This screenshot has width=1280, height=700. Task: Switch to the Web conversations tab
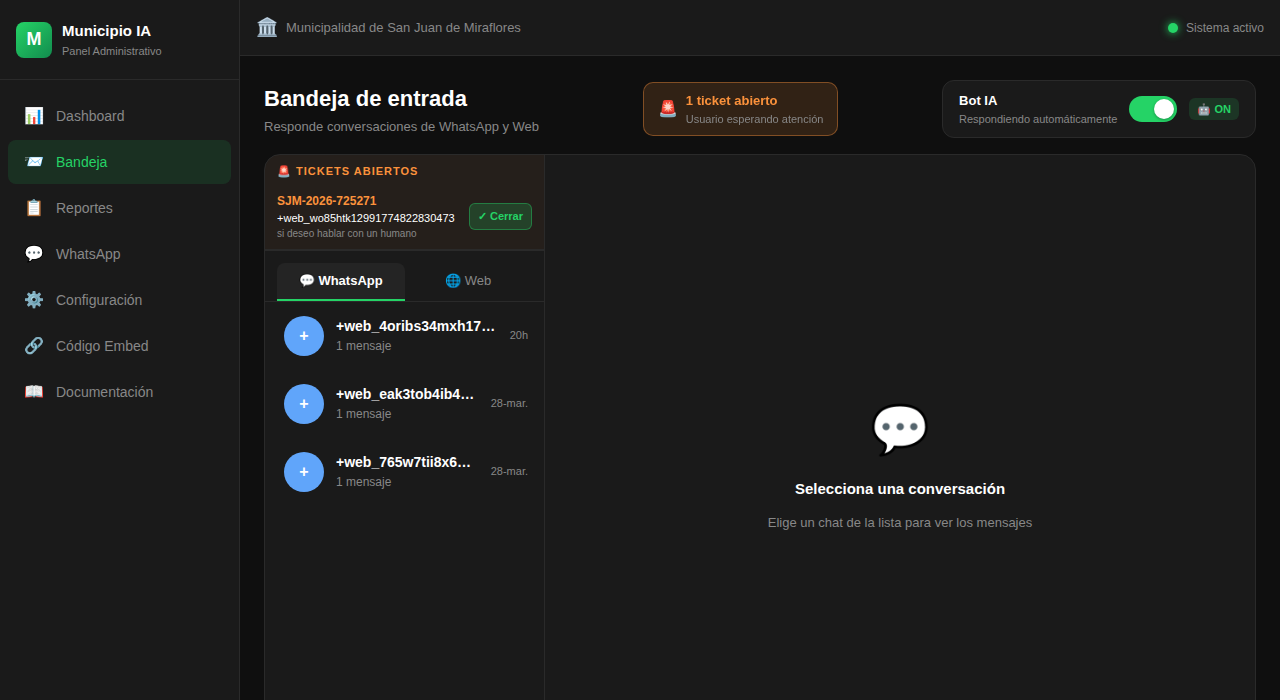coord(468,281)
